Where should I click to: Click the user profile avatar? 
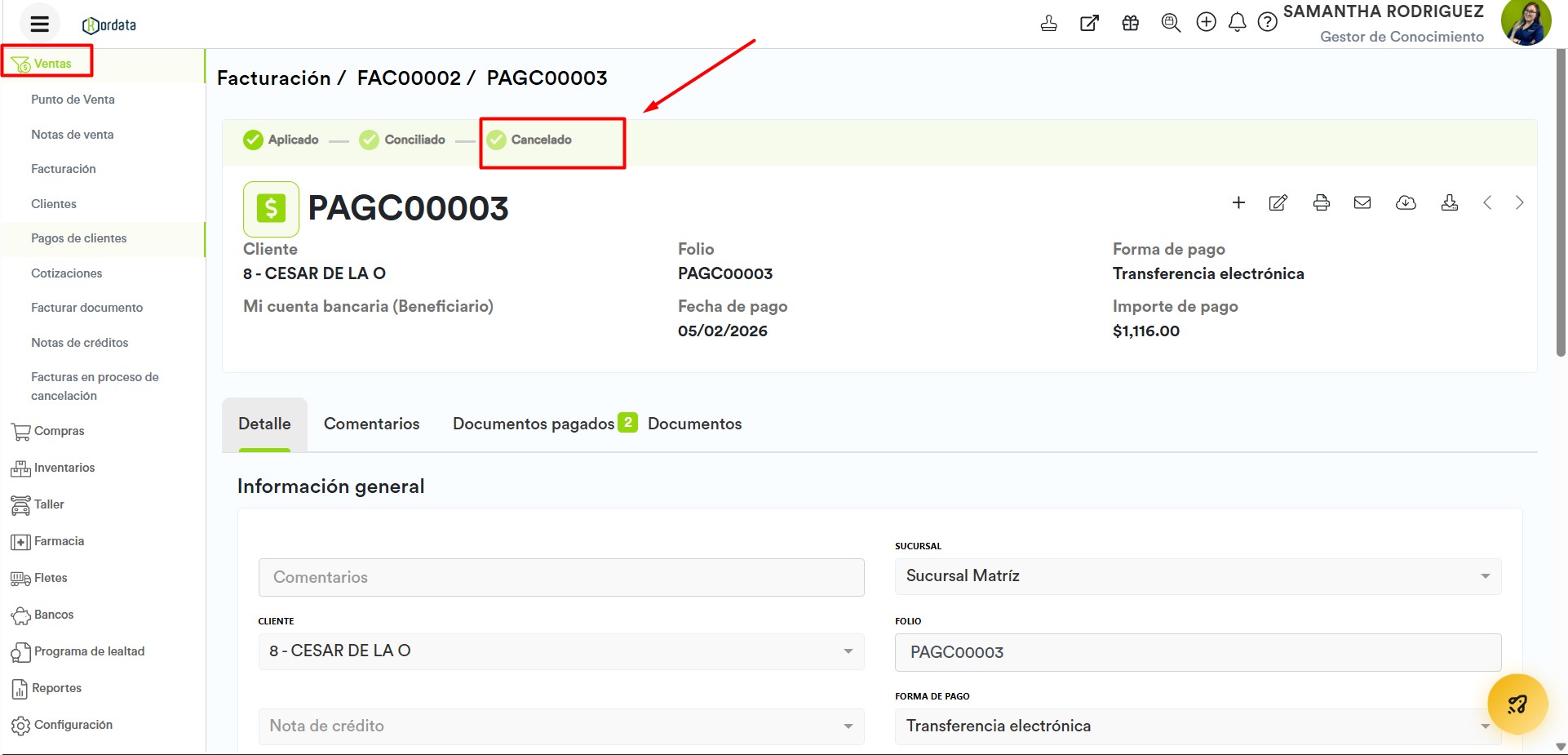[1526, 22]
